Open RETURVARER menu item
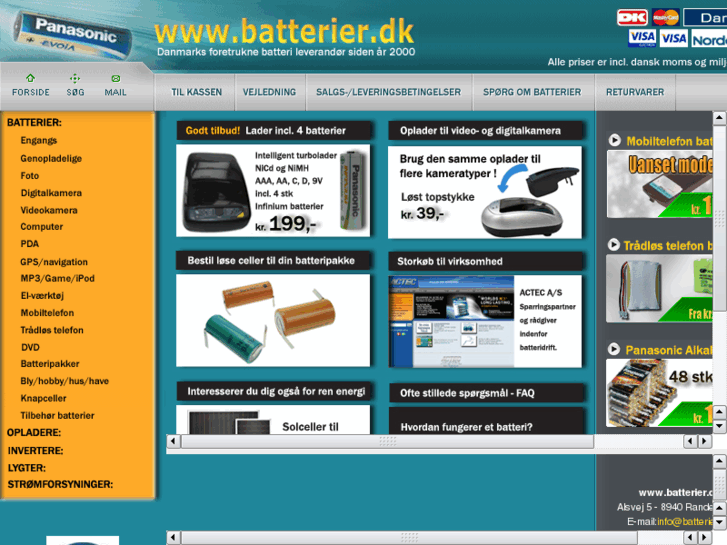727x545 pixels. 635,92
